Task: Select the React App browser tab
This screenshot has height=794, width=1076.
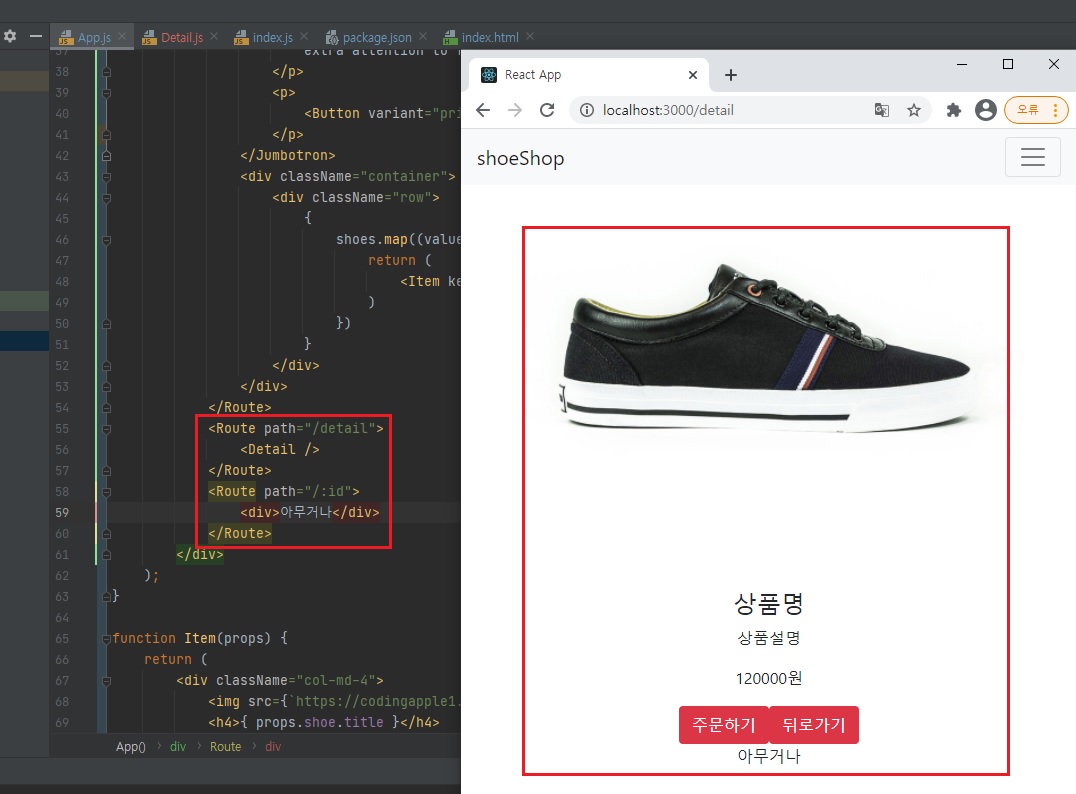Action: coord(590,75)
